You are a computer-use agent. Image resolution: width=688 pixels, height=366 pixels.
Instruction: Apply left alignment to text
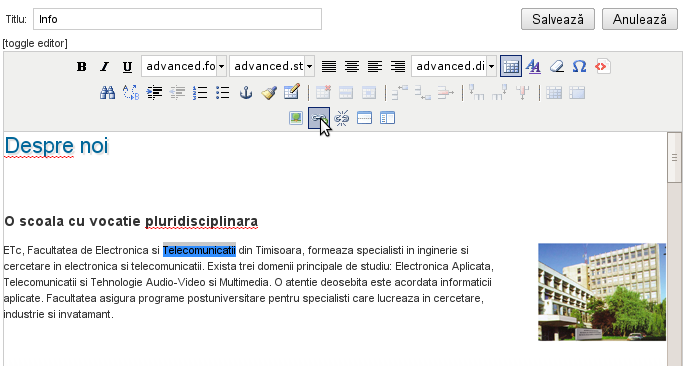point(374,66)
